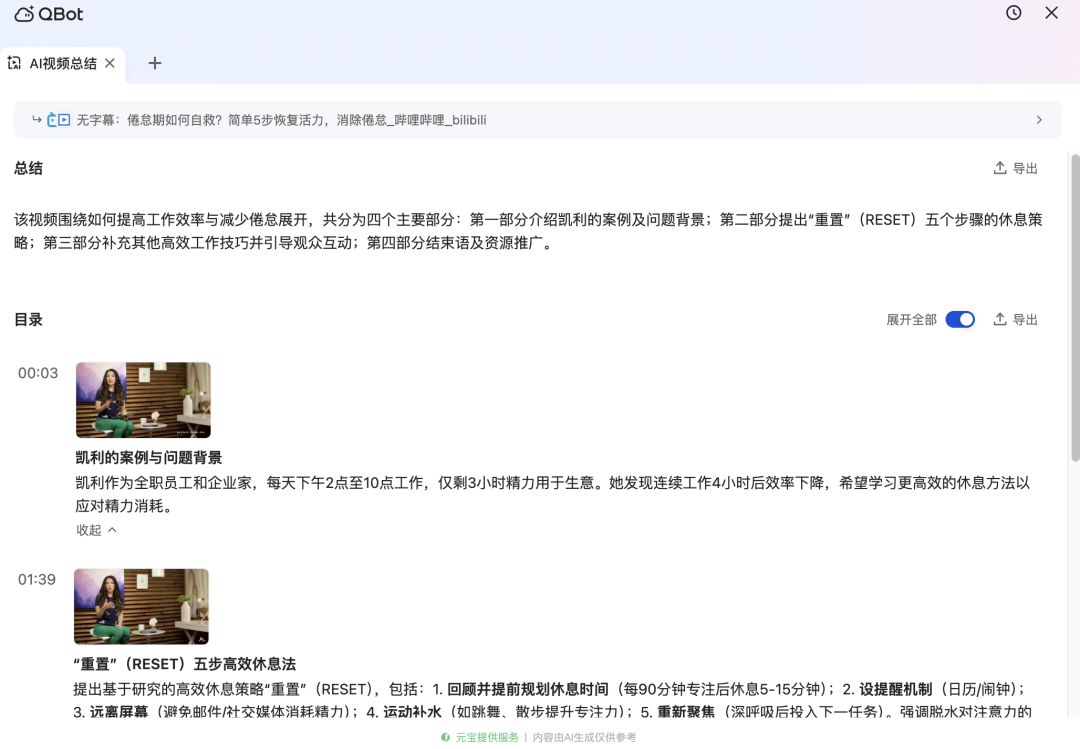1080x749 pixels.
Task: Click the vertical scrollbar thumb
Action: pyautogui.click(x=1075, y=308)
